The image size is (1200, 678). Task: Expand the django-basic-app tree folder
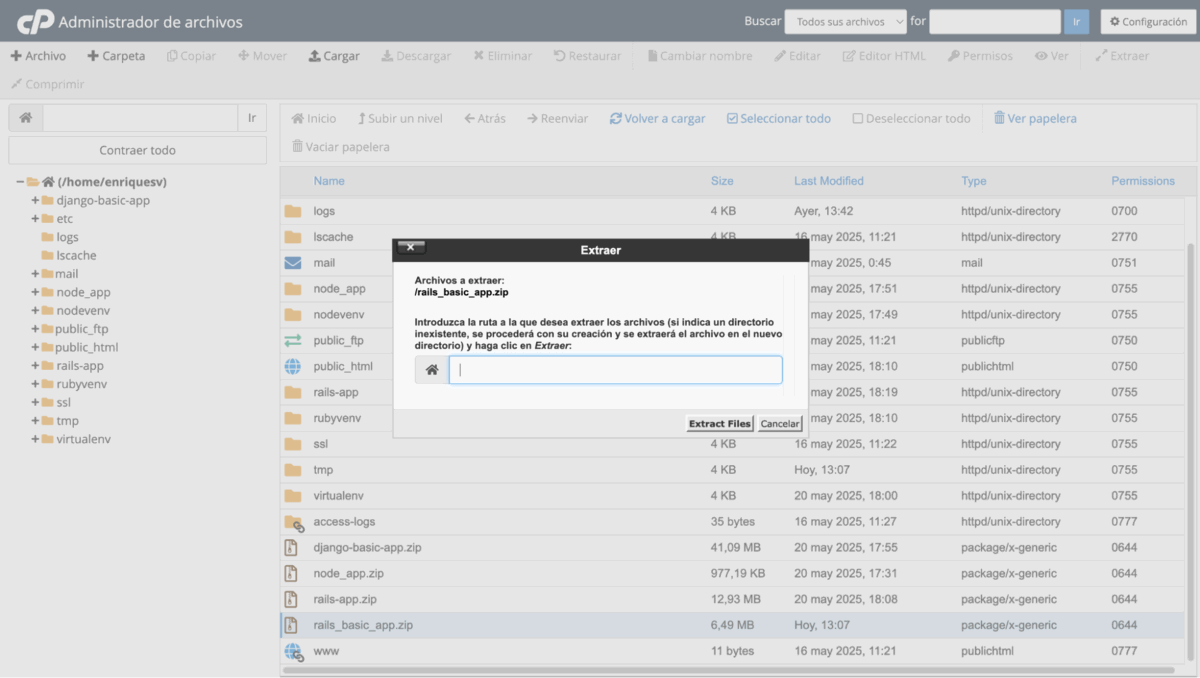[x=35, y=200]
